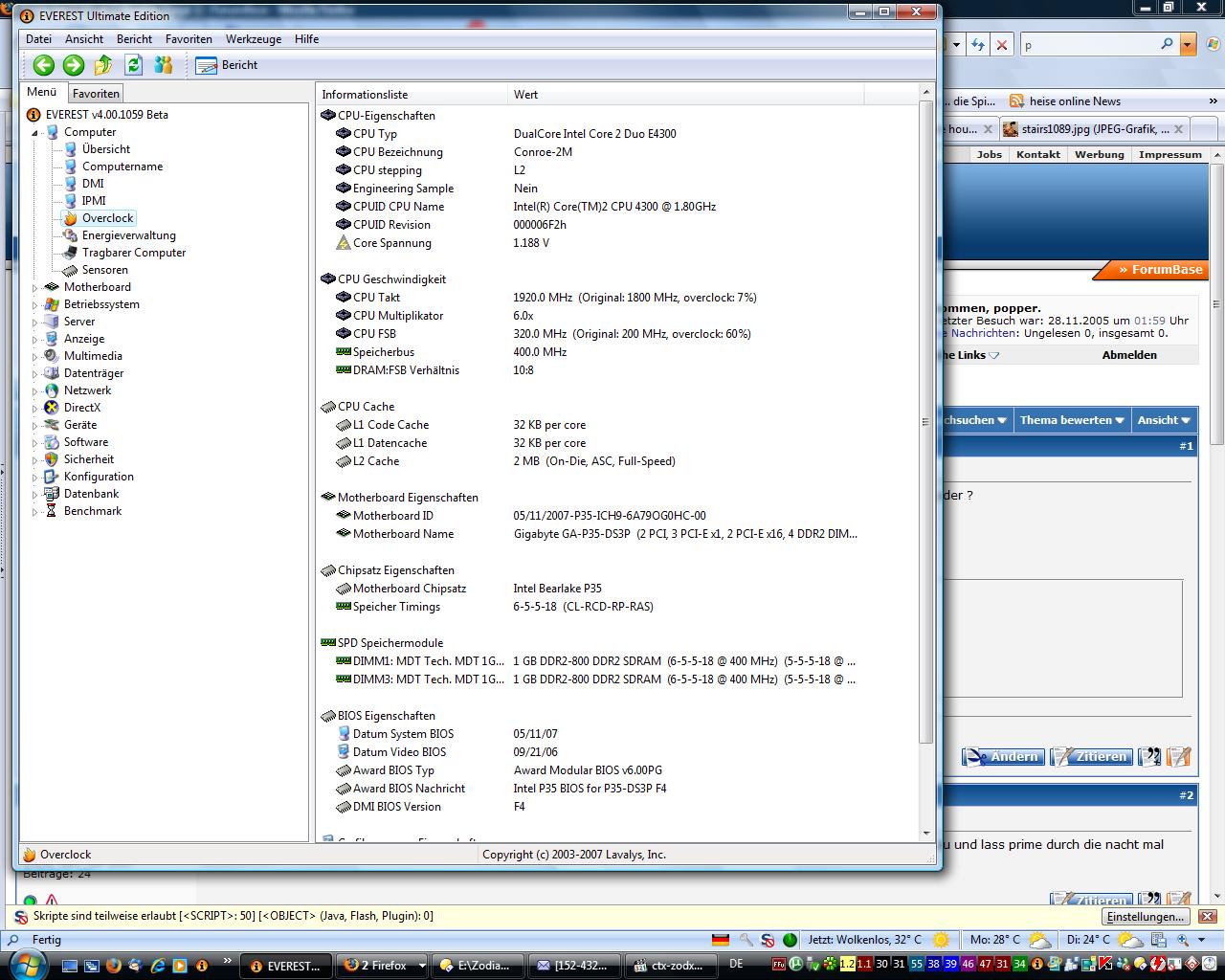
Task: Click the Wert column header
Action: tap(685, 94)
